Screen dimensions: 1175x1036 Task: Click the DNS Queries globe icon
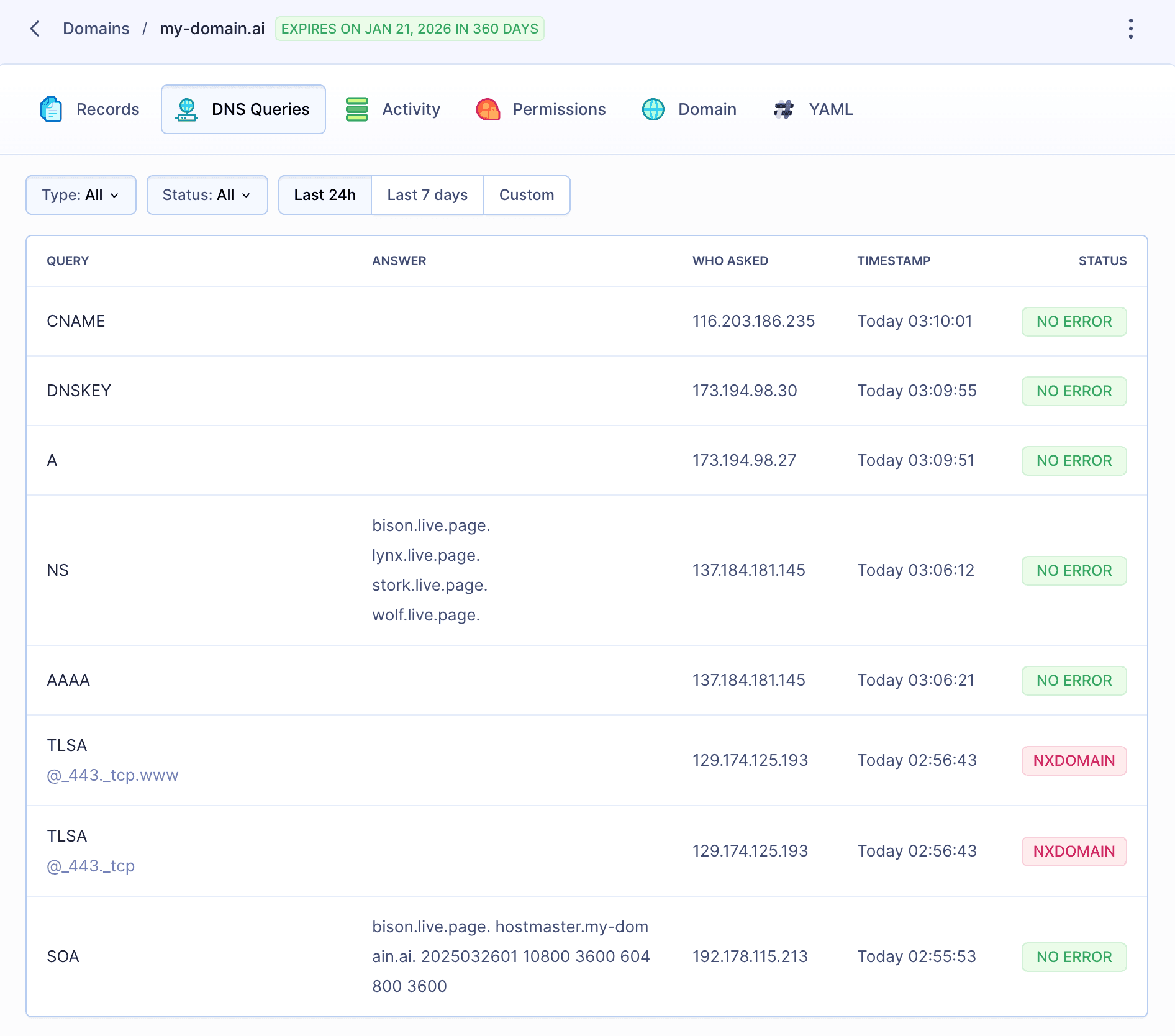[186, 109]
